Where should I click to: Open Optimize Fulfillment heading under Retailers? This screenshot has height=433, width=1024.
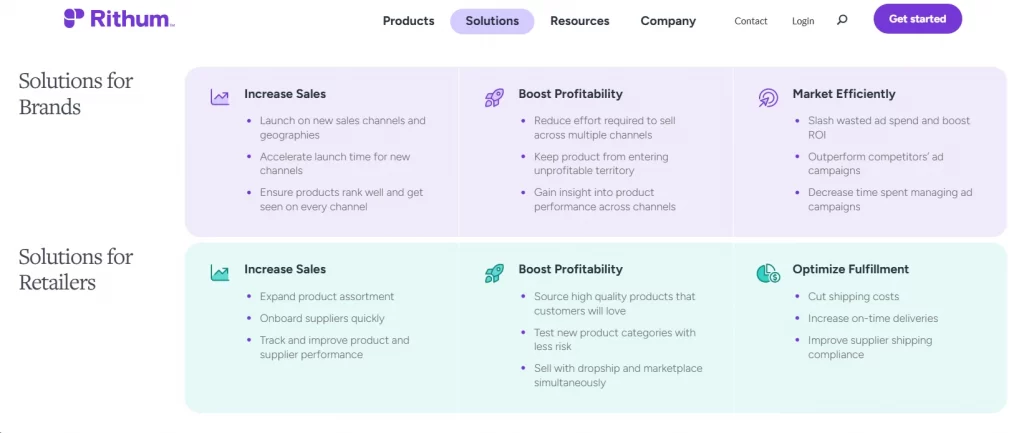click(850, 269)
